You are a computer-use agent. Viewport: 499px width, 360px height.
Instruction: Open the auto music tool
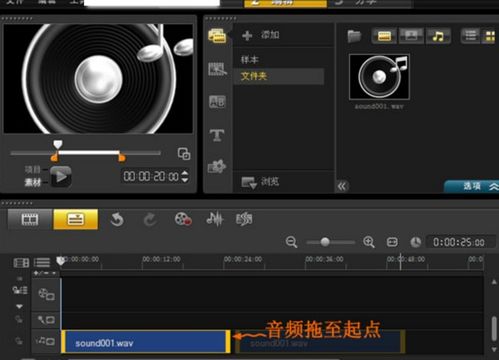tap(244, 219)
